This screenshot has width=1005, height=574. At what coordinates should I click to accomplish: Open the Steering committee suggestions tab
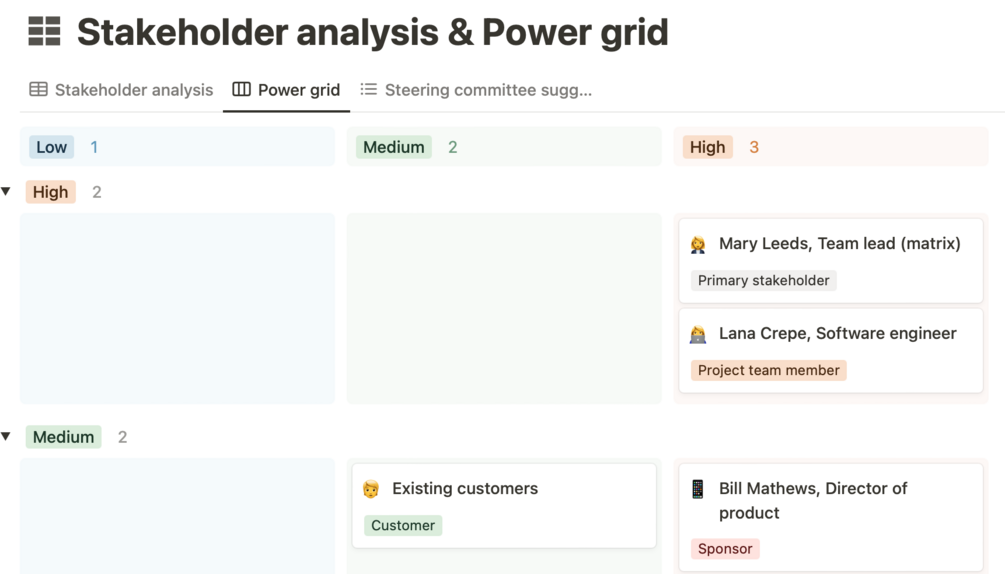[x=488, y=90]
